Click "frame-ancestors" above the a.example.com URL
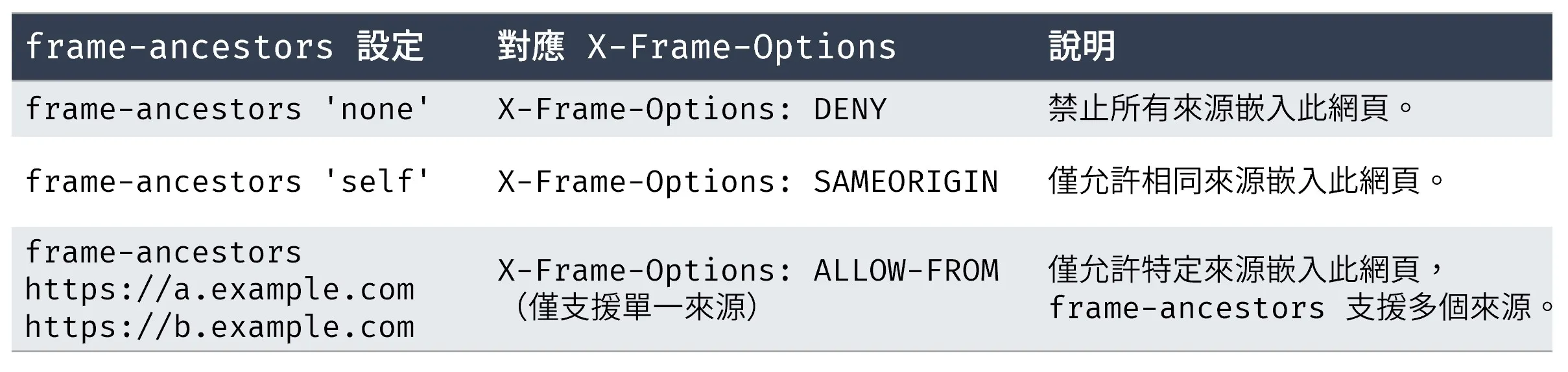The height and width of the screenshot is (372, 1568). [163, 252]
